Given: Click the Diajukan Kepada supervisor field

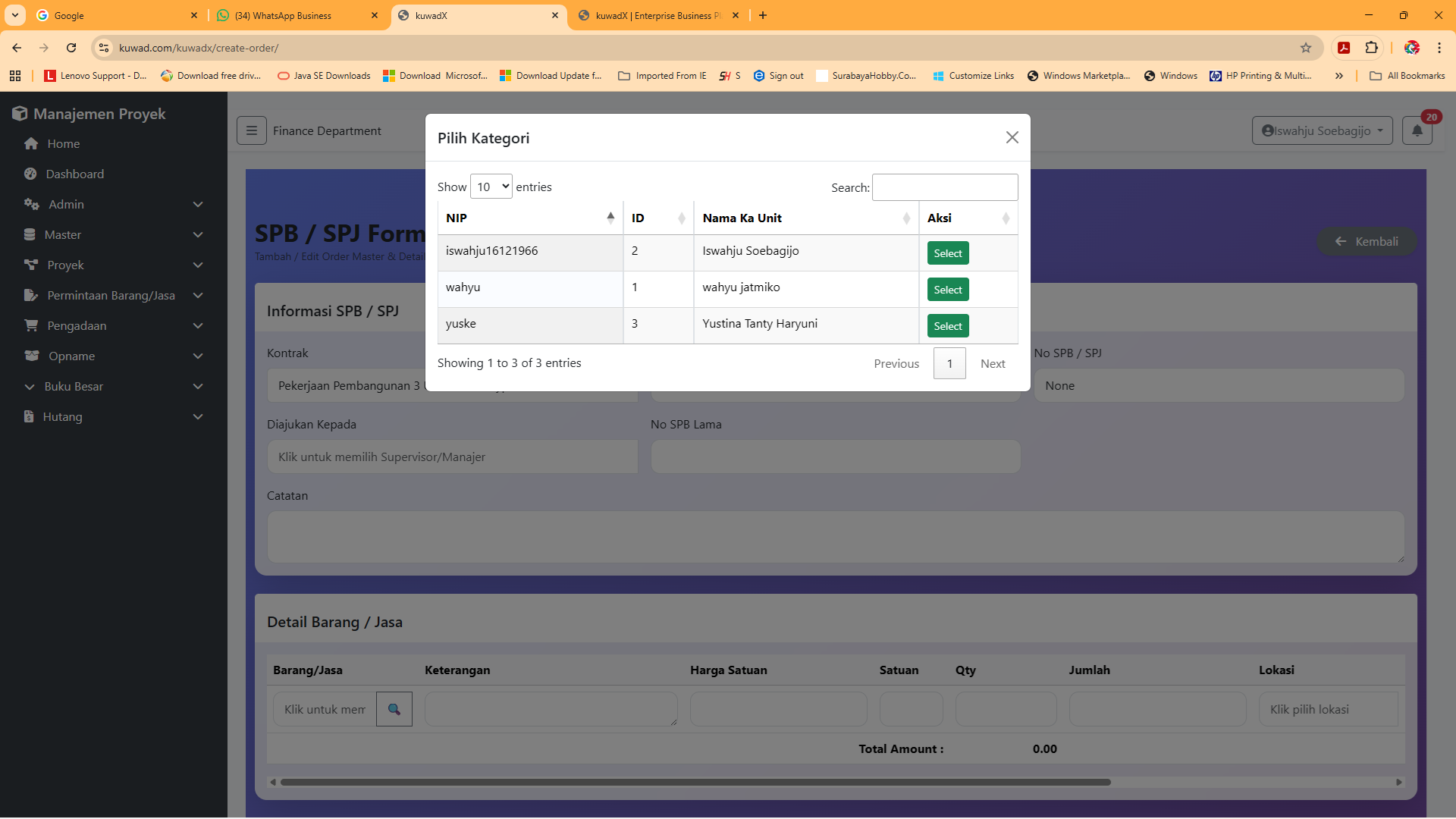Looking at the screenshot, I should click(x=452, y=457).
